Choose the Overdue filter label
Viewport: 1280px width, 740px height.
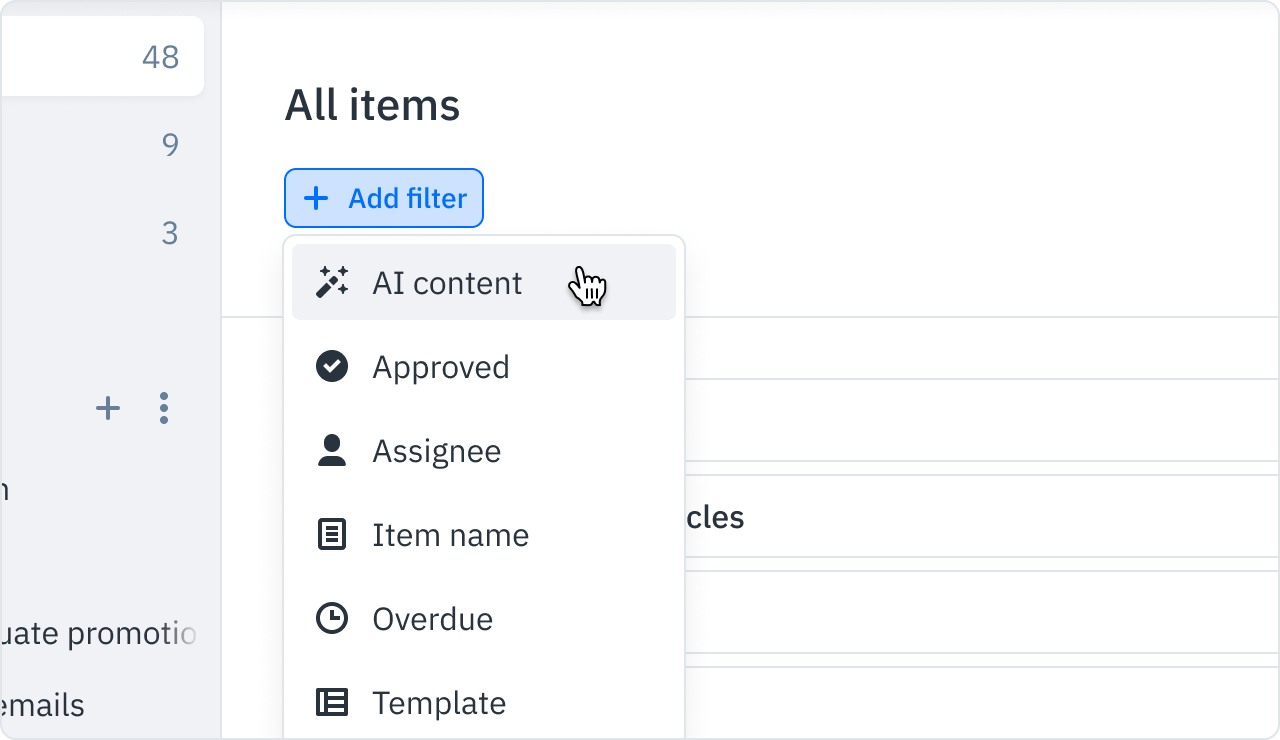tap(433, 619)
